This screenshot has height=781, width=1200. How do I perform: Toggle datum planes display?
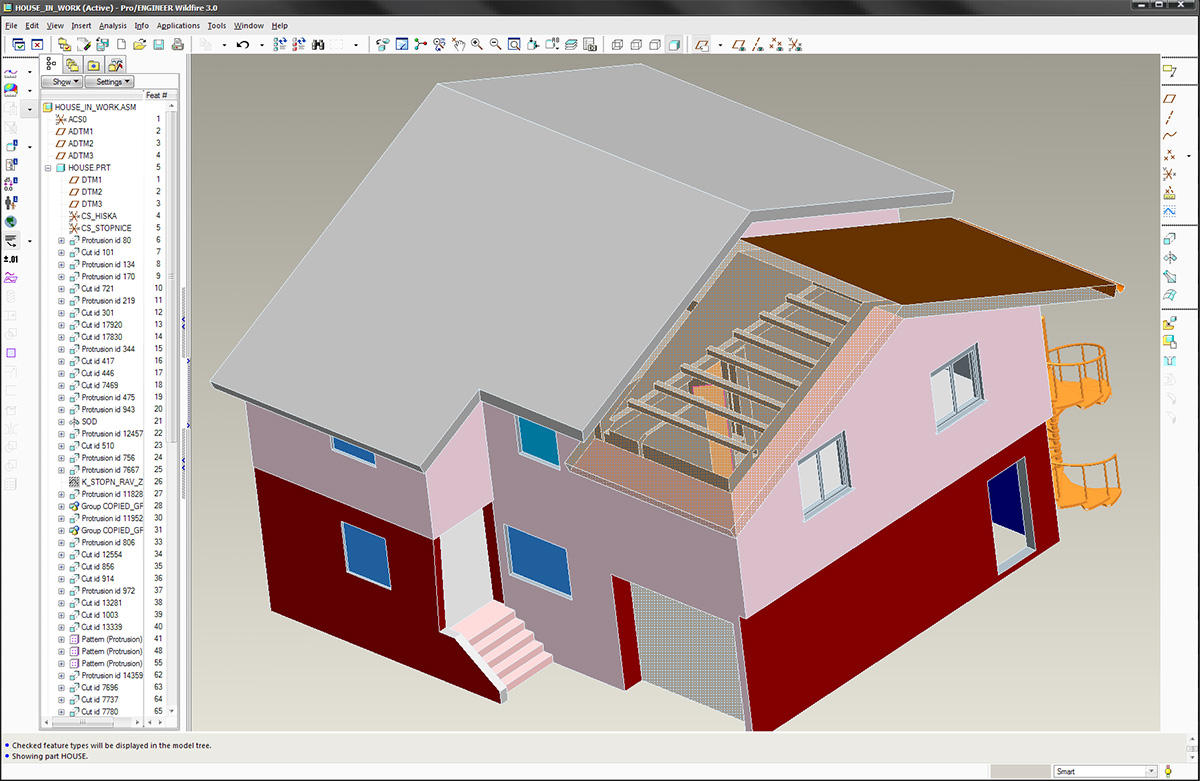pyautogui.click(x=738, y=44)
